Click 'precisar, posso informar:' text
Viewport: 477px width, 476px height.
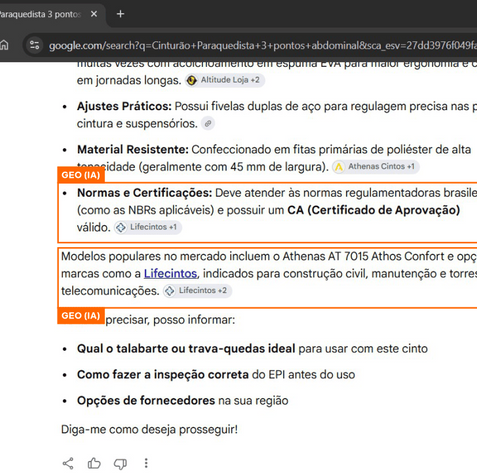pyautogui.click(x=170, y=320)
